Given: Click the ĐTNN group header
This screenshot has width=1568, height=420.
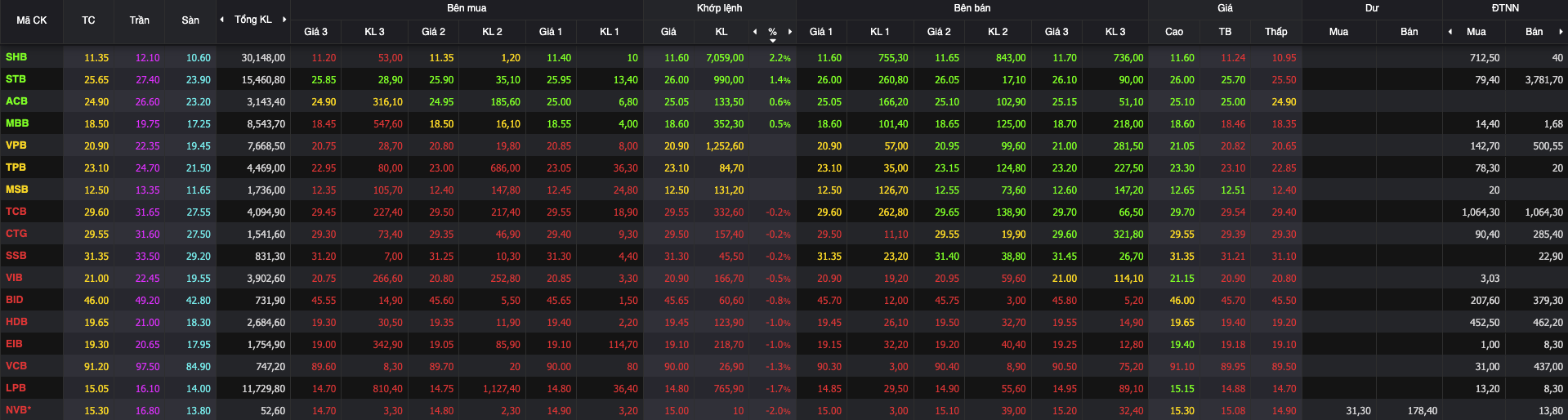Looking at the screenshot, I should pyautogui.click(x=1505, y=8).
